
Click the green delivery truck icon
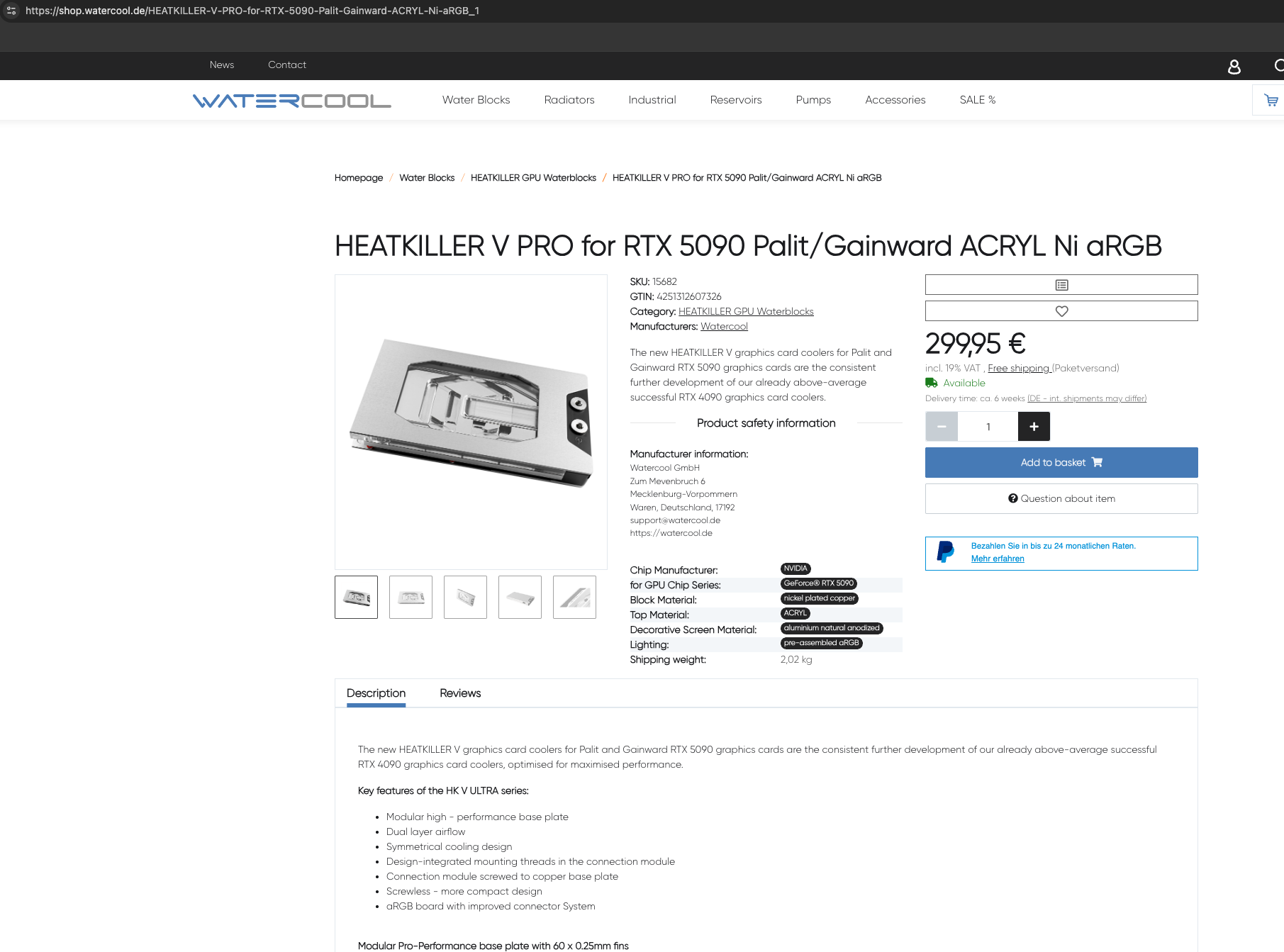(932, 383)
